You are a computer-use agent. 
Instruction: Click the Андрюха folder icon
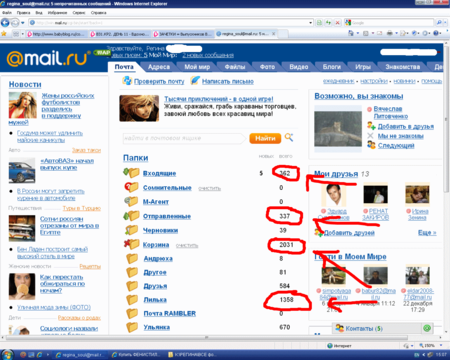coord(132,258)
